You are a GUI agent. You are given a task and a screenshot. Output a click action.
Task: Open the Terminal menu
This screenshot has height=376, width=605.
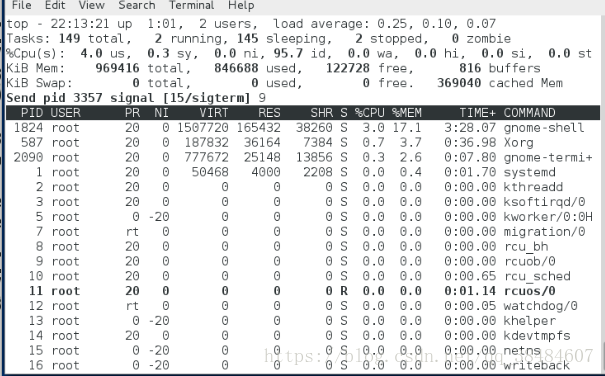[x=191, y=5]
